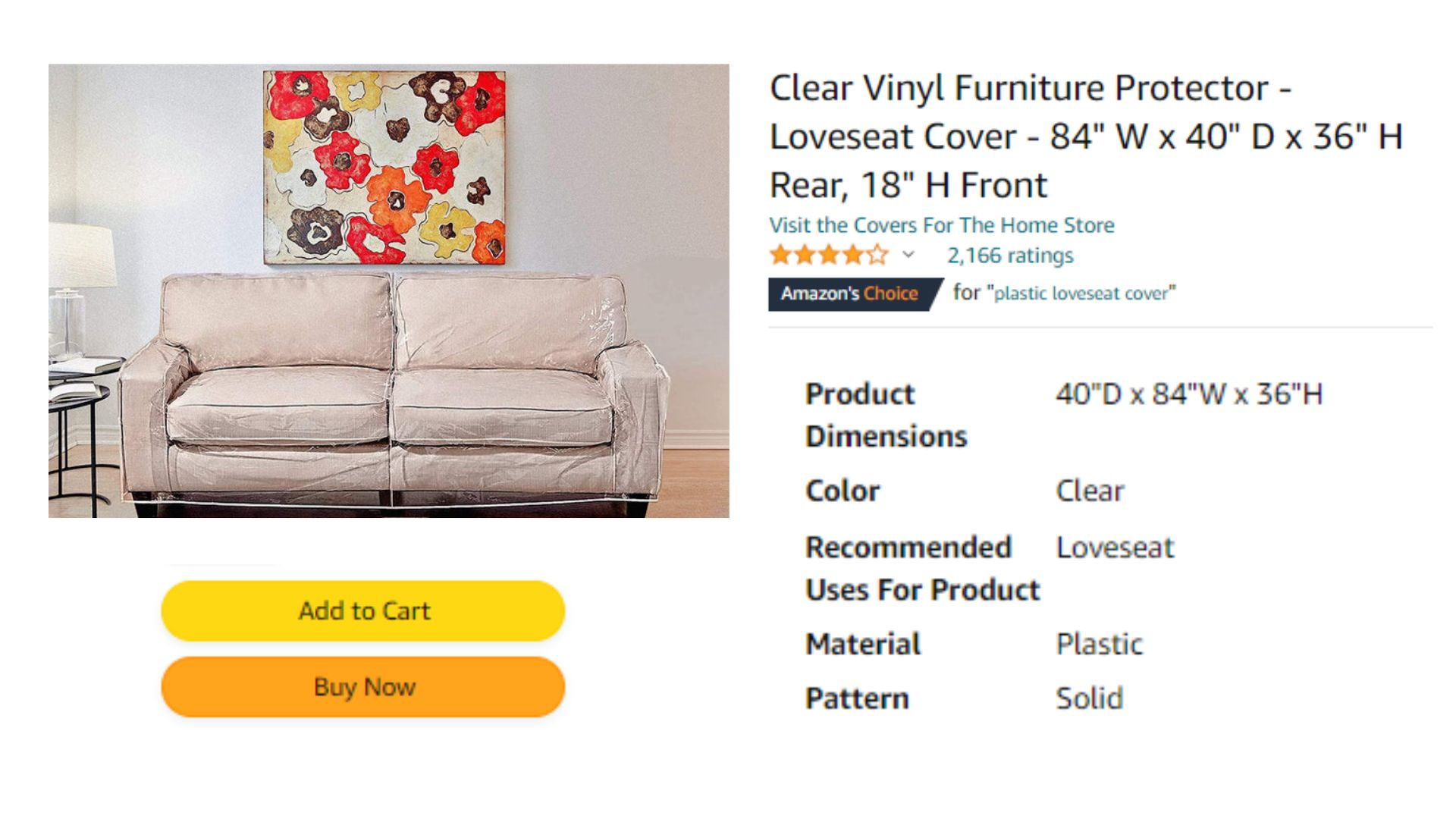
Task: Click the Pattern label
Action: [857, 698]
